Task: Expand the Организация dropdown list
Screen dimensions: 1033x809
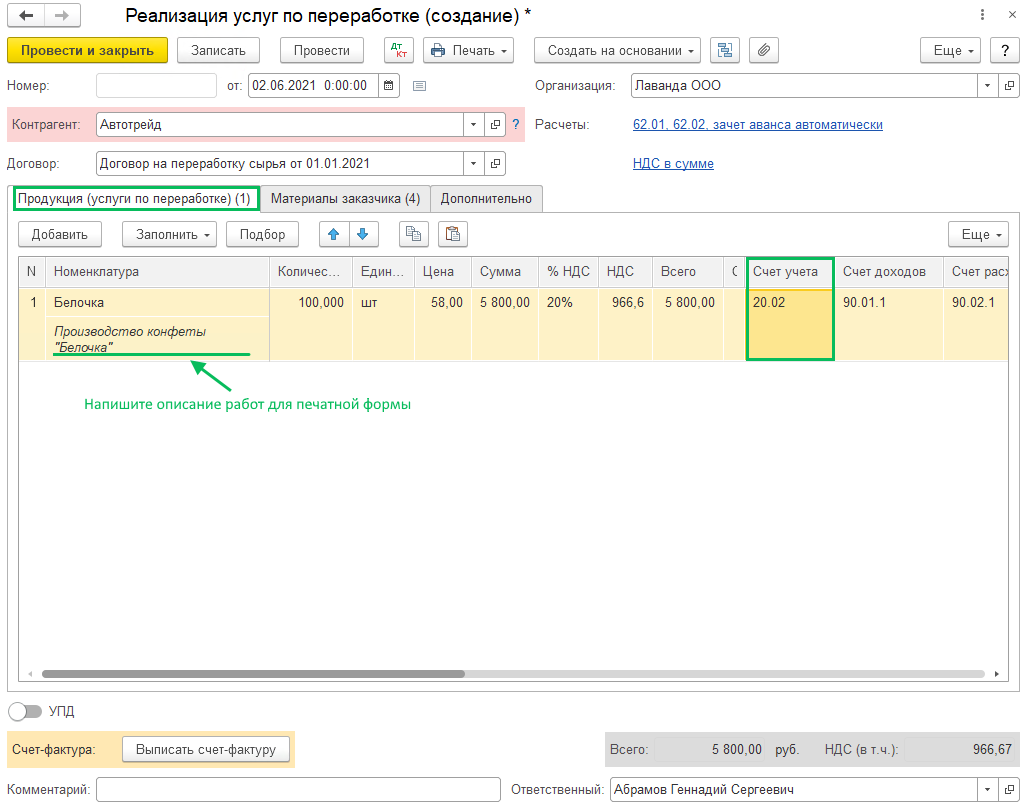Action: (987, 86)
